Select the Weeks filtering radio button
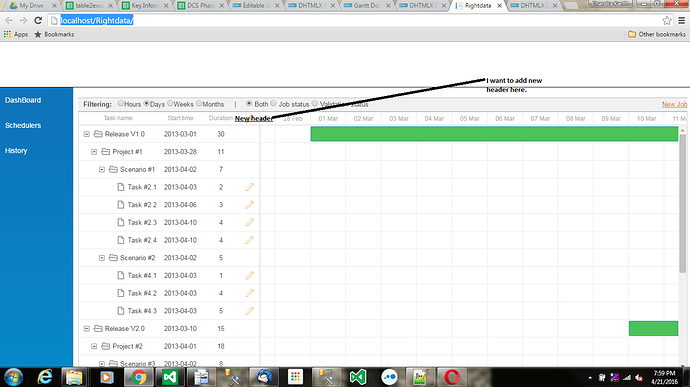This screenshot has height=387, width=690. pyautogui.click(x=170, y=103)
